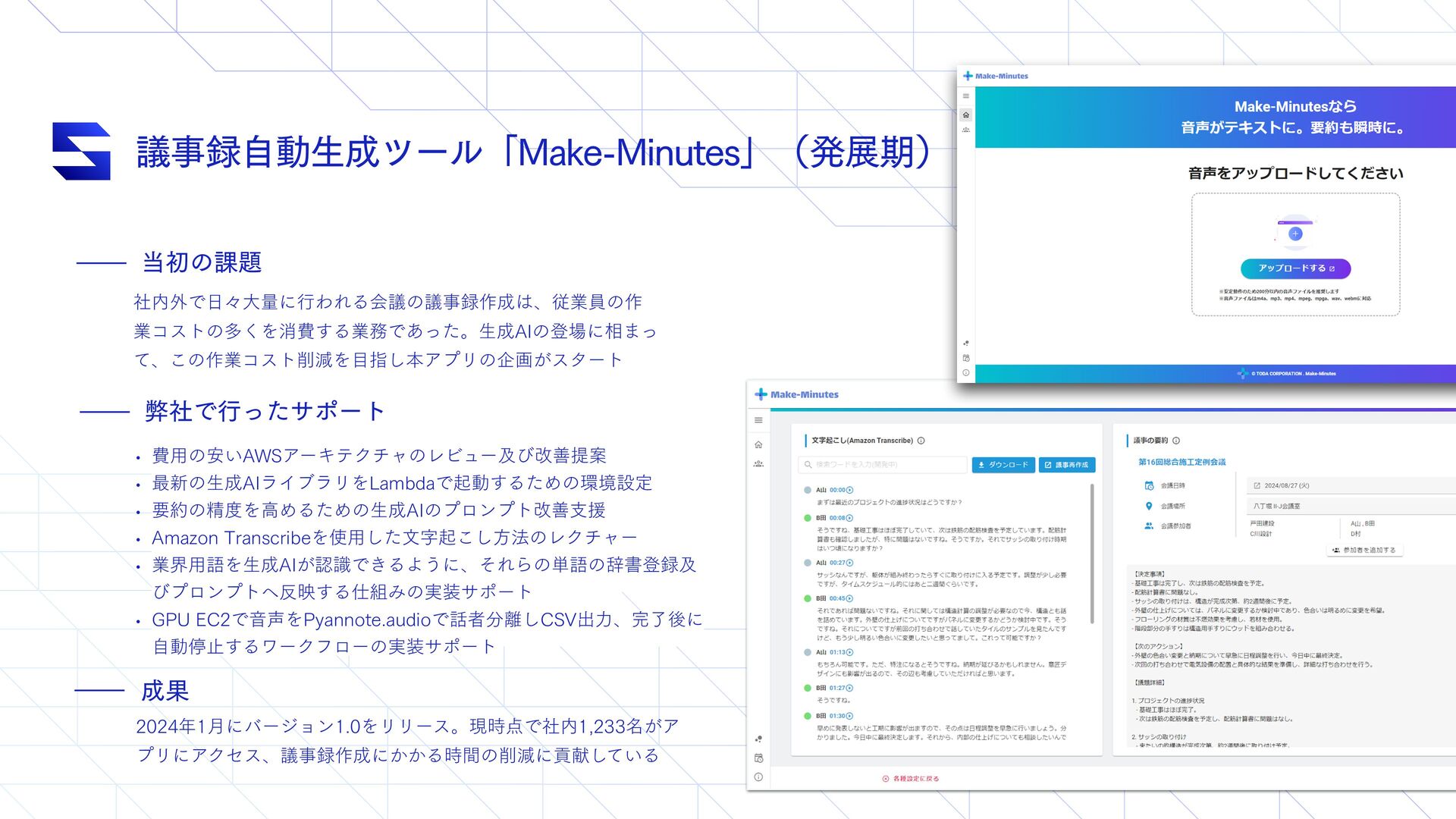Click the 参加者を追加する button

coord(1363,551)
